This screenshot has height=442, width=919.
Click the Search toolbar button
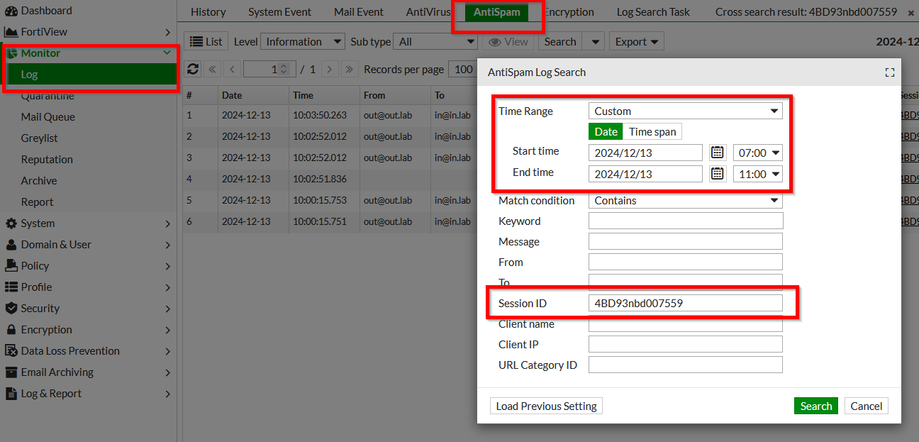pos(560,42)
